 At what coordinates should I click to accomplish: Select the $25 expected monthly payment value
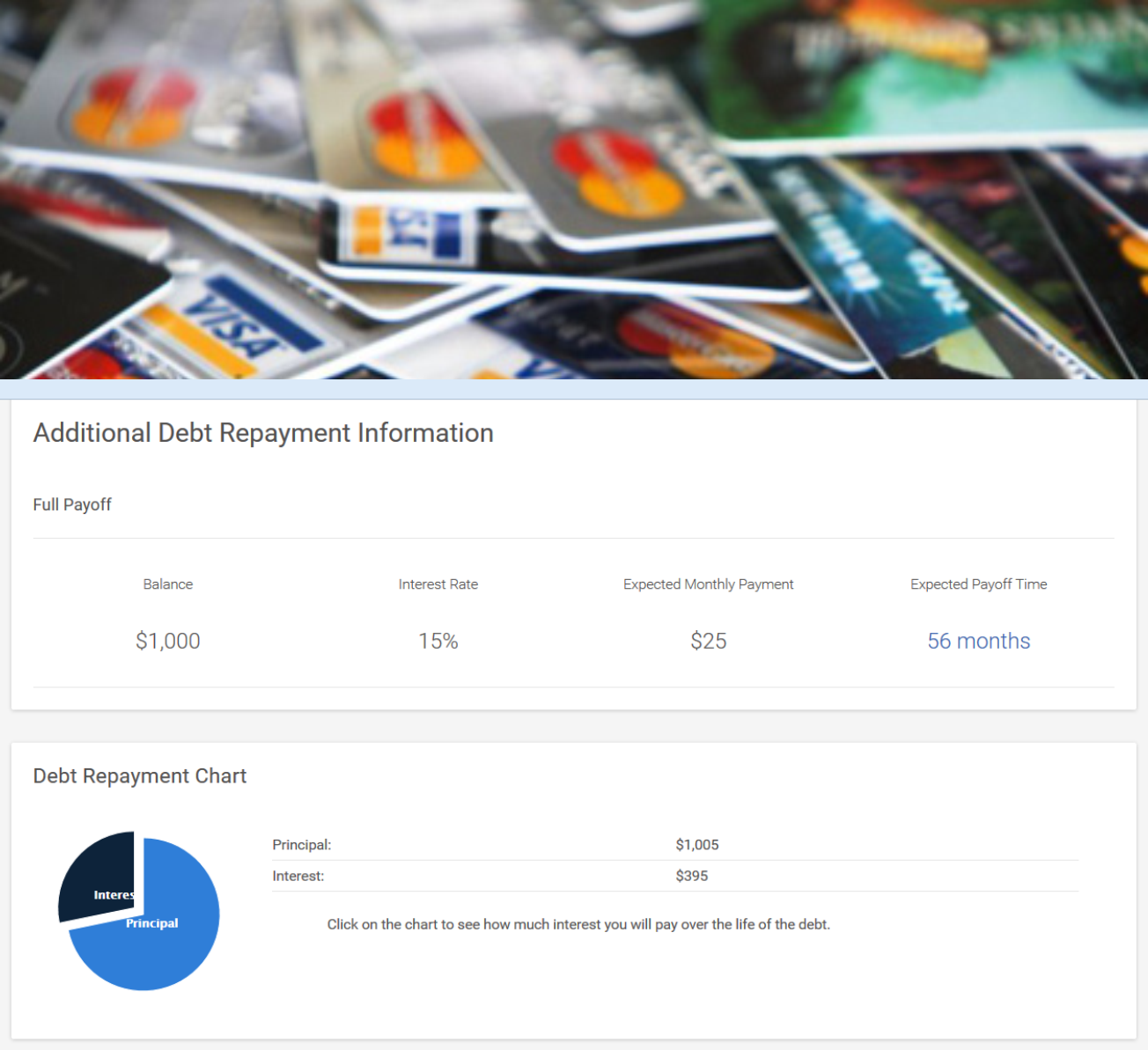pyautogui.click(x=709, y=641)
